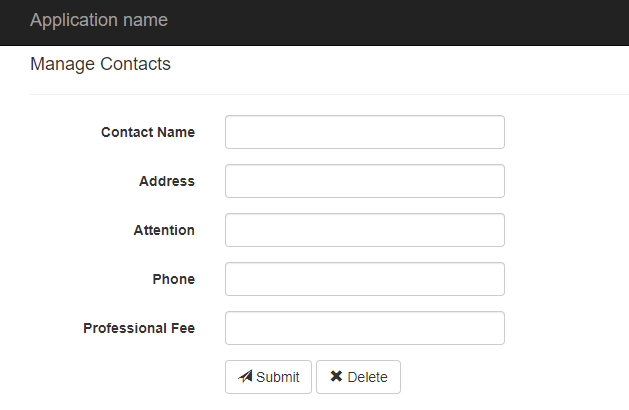Click into the Address input box
This screenshot has height=410, width=629.
point(364,181)
